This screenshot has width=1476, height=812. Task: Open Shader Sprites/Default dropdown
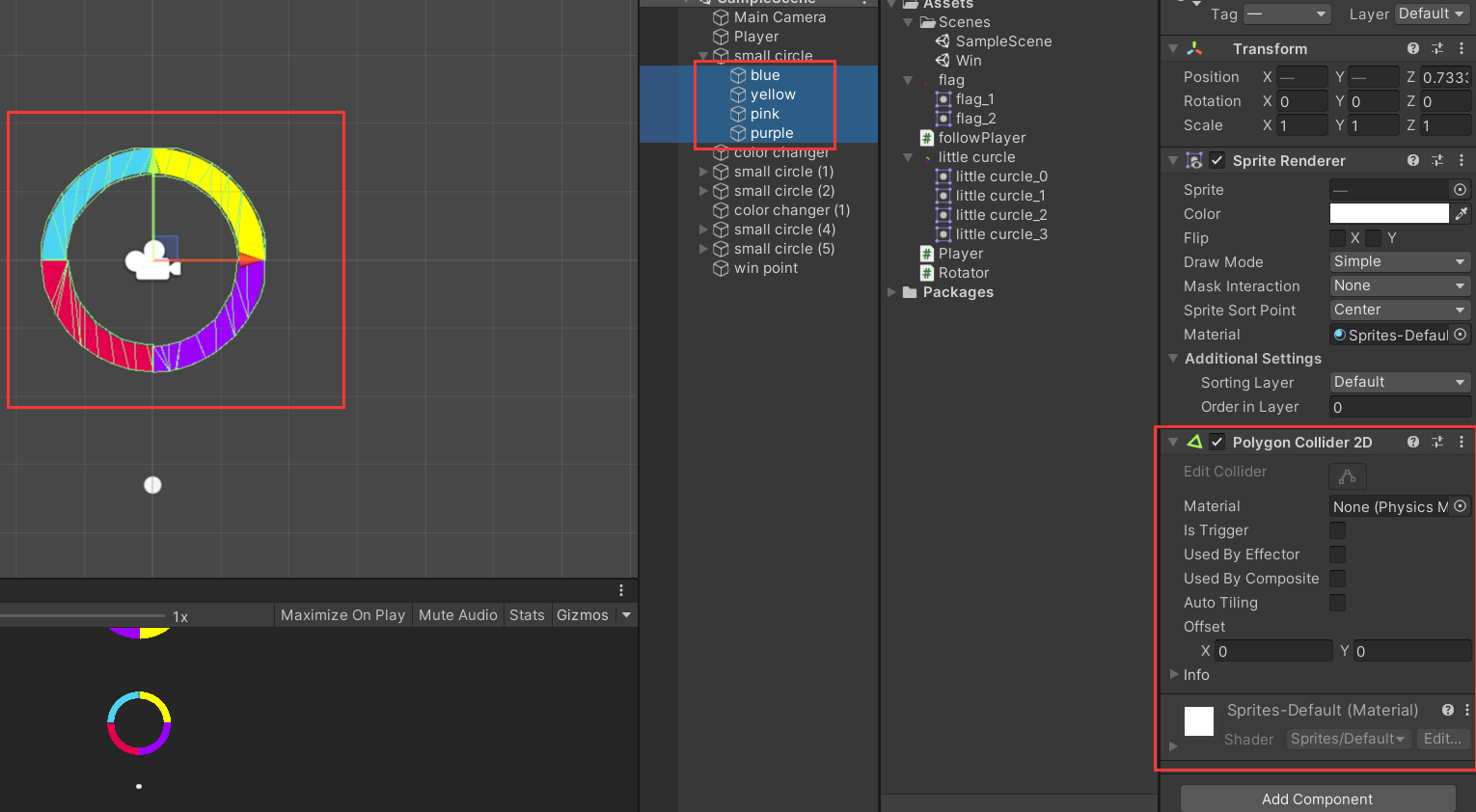click(1349, 739)
